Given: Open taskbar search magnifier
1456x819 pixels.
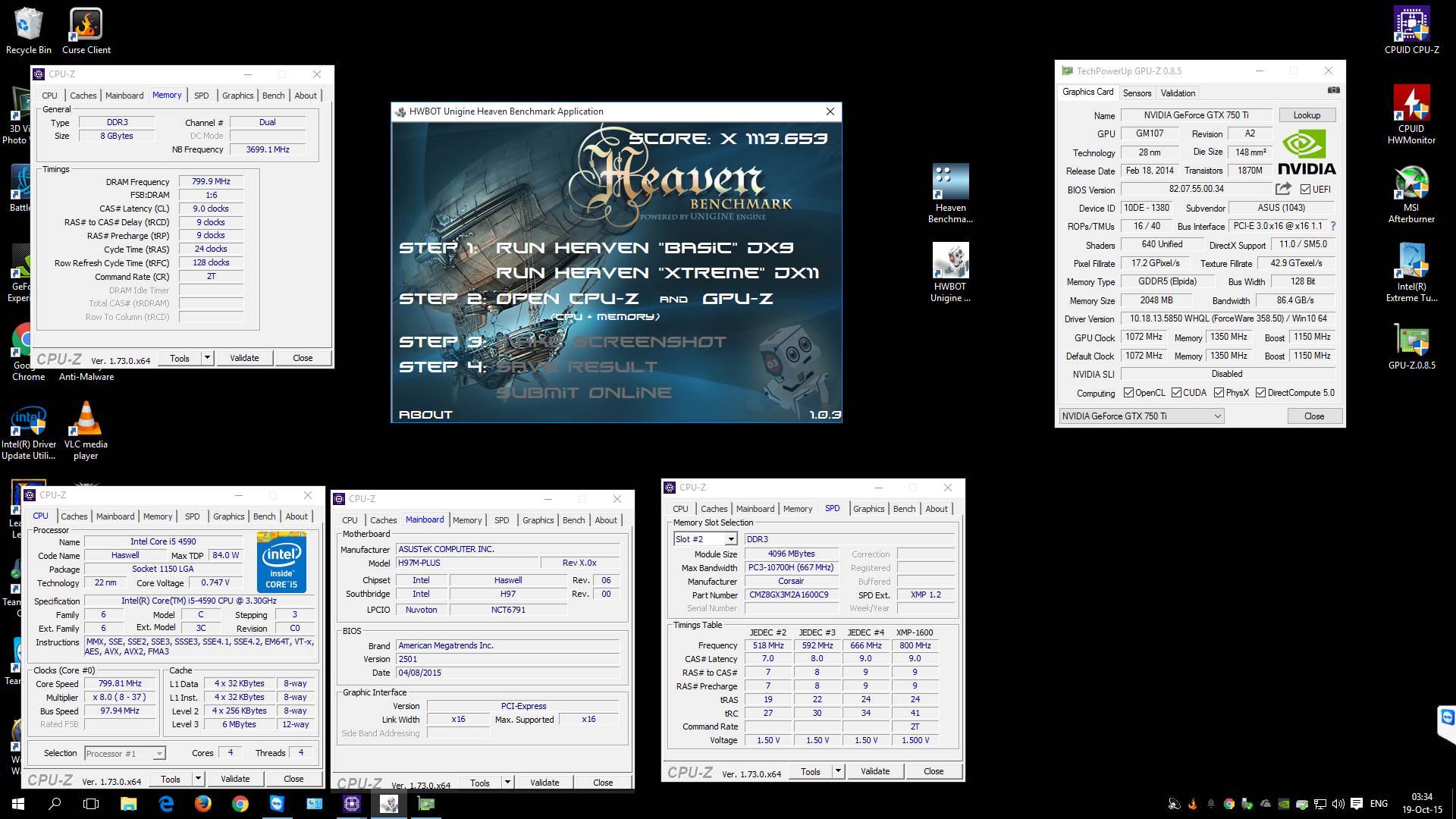Looking at the screenshot, I should (55, 804).
